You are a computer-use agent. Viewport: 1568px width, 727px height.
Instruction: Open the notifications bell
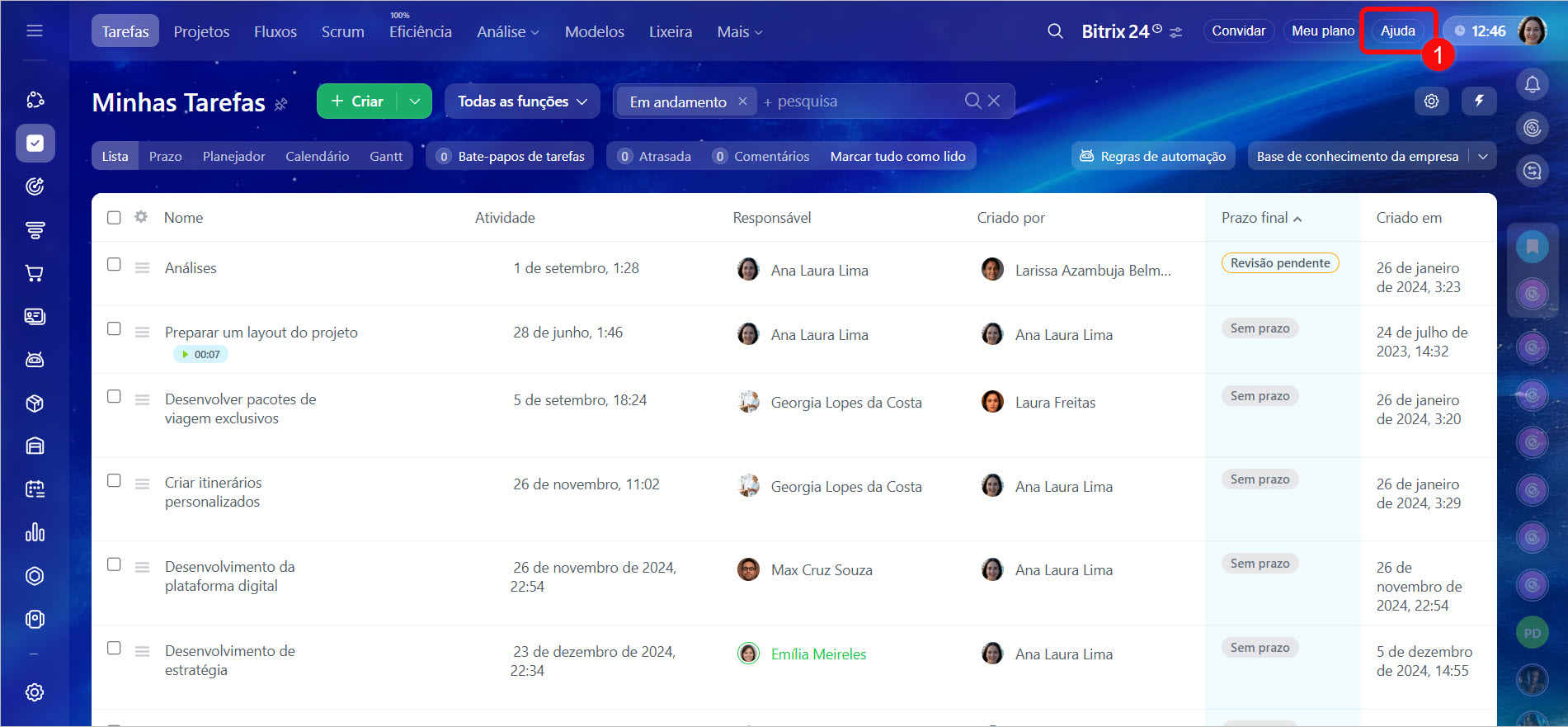click(1532, 84)
